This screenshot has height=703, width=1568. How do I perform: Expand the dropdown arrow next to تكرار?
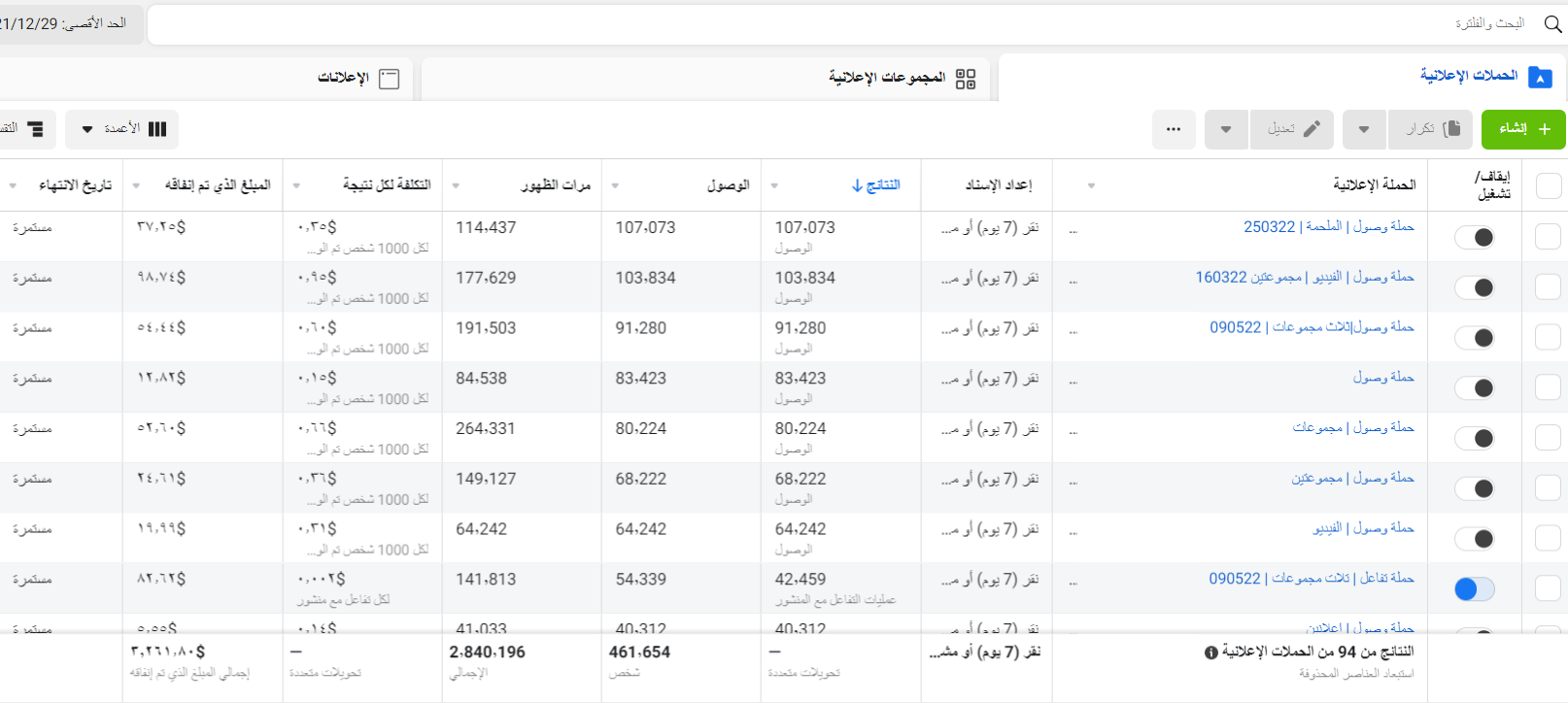pyautogui.click(x=1364, y=129)
